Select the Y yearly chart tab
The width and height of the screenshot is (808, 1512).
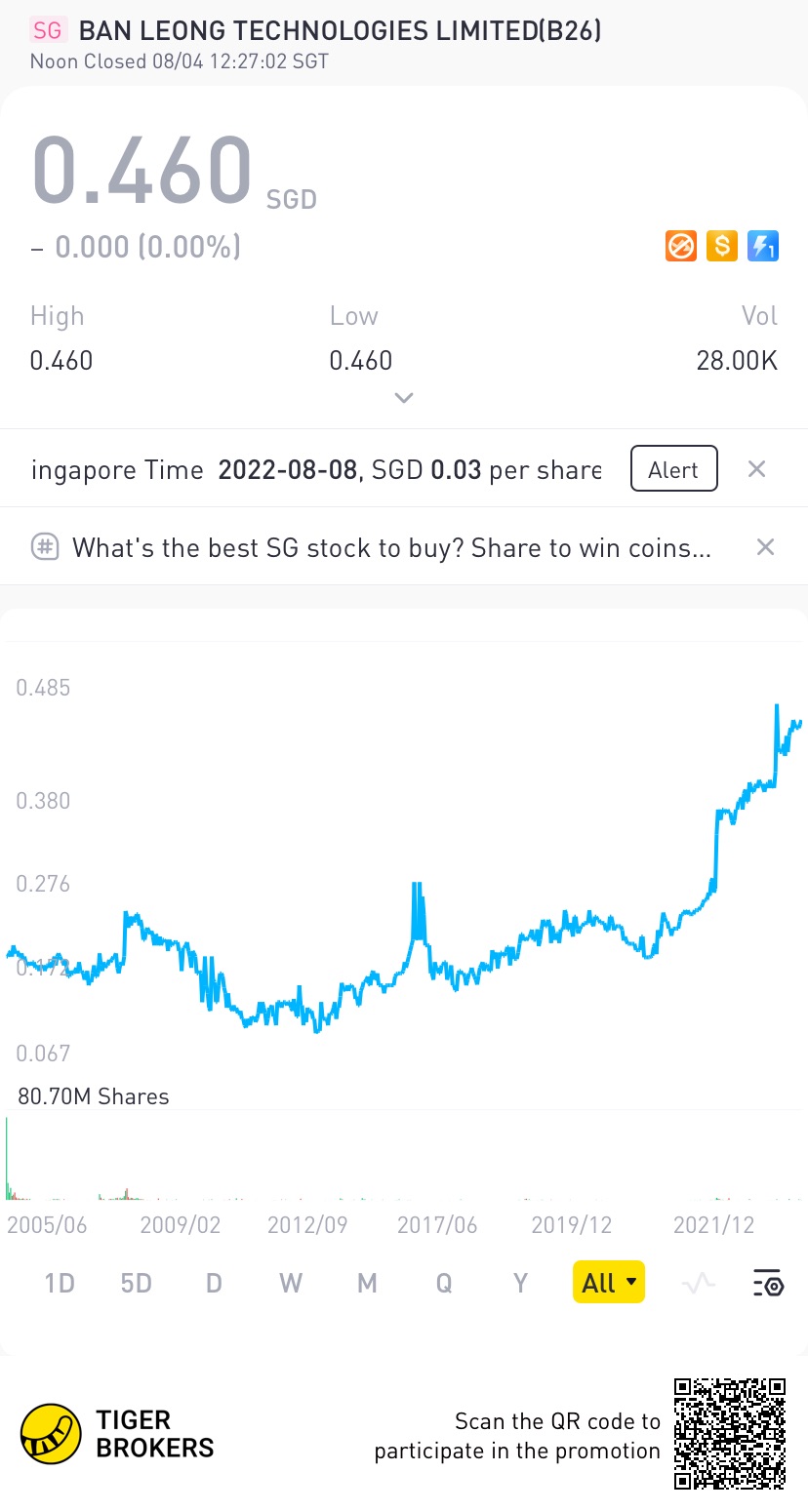[x=520, y=1283]
